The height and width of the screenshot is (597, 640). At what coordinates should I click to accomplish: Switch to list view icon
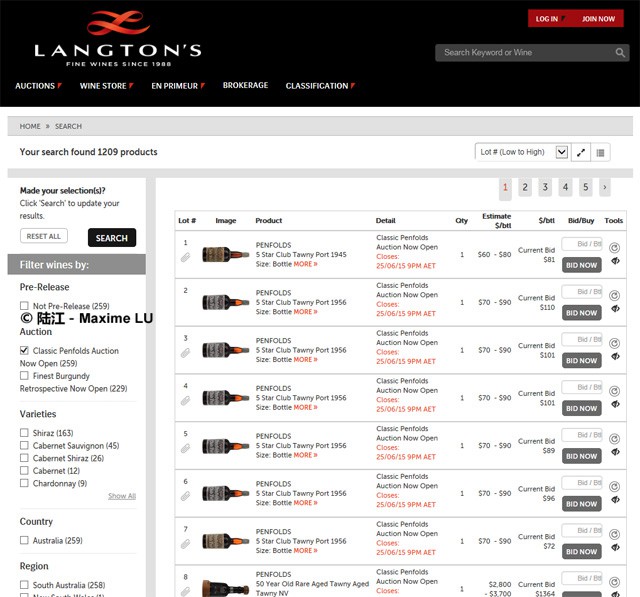pyautogui.click(x=601, y=152)
